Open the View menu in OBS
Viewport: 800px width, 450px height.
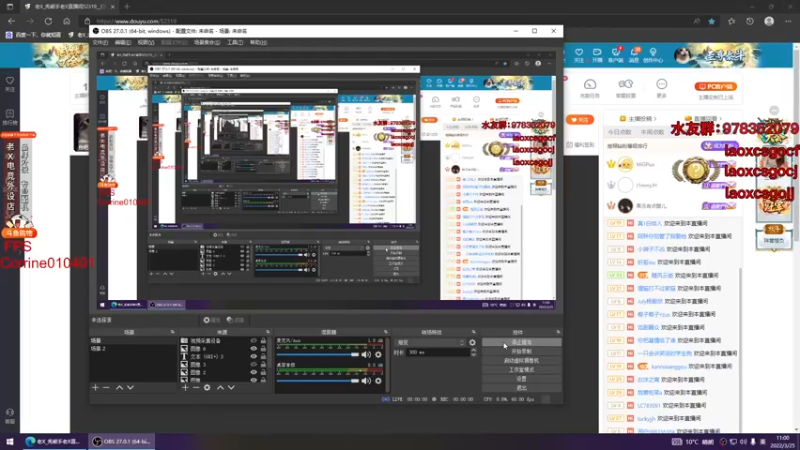coord(145,42)
